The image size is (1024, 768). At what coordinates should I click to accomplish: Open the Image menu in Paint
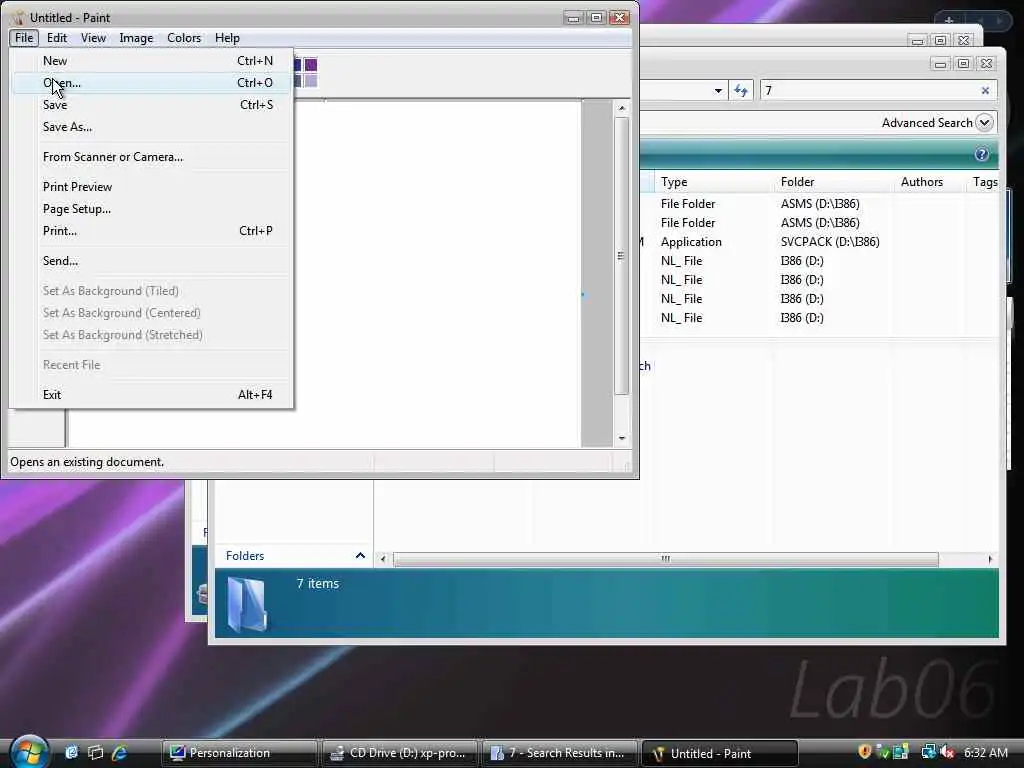136,38
